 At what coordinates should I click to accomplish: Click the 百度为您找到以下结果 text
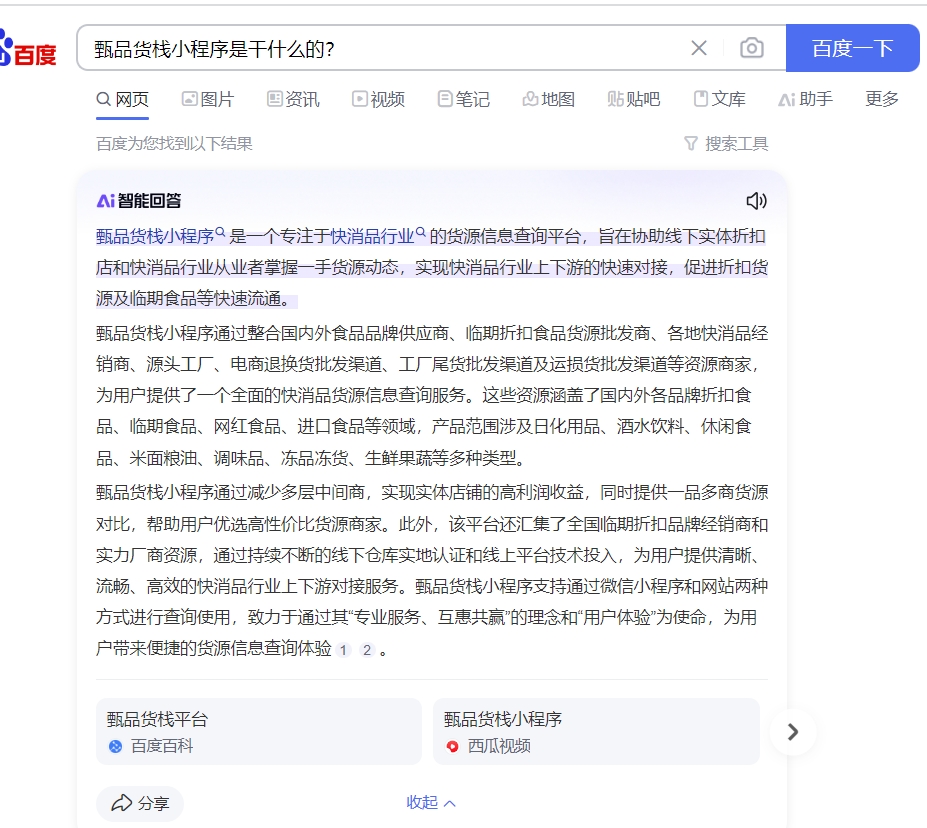click(174, 144)
